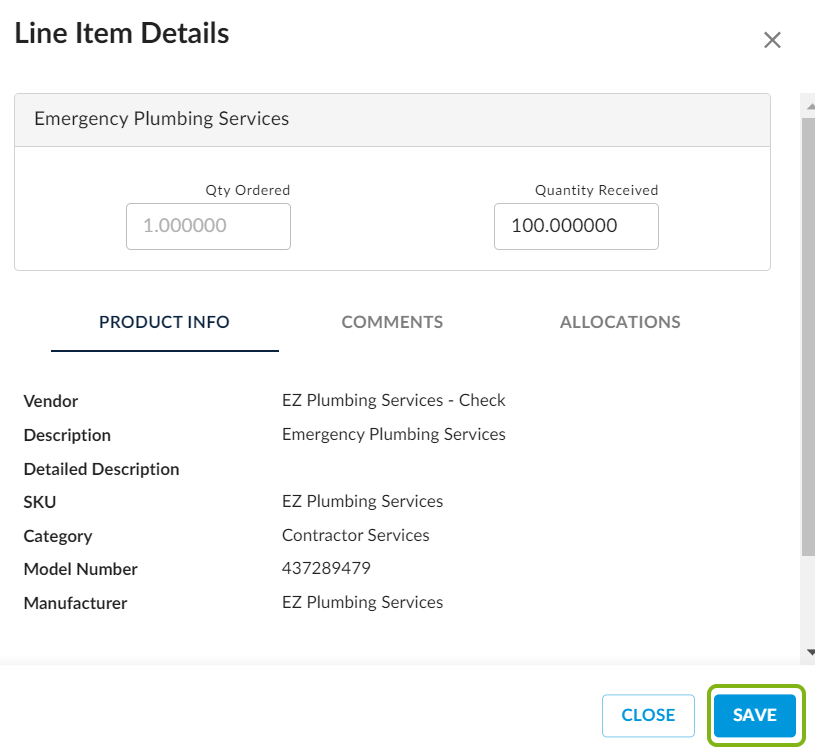Click the scrollbar up arrow
This screenshot has width=815, height=753.
(x=808, y=101)
